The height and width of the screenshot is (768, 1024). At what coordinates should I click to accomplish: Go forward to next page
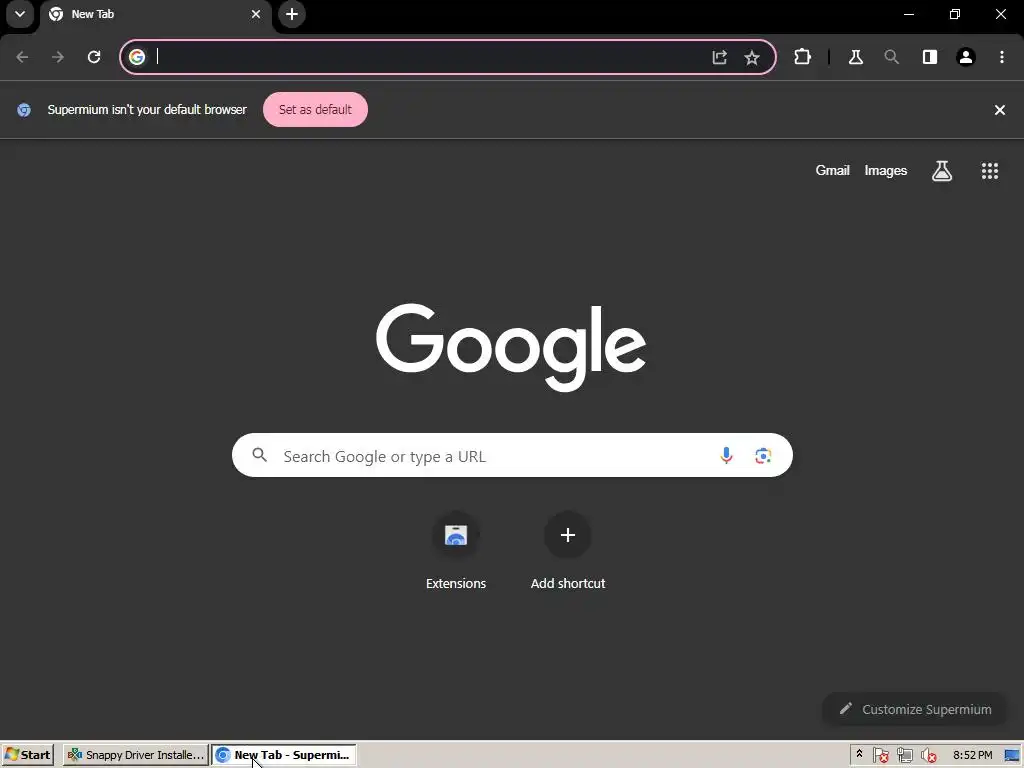pos(58,57)
